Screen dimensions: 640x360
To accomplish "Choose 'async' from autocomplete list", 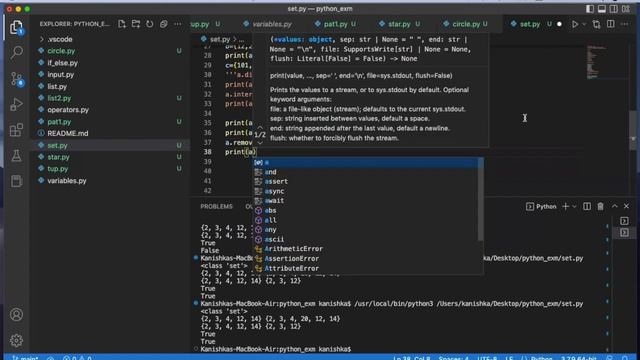I will (x=367, y=191).
